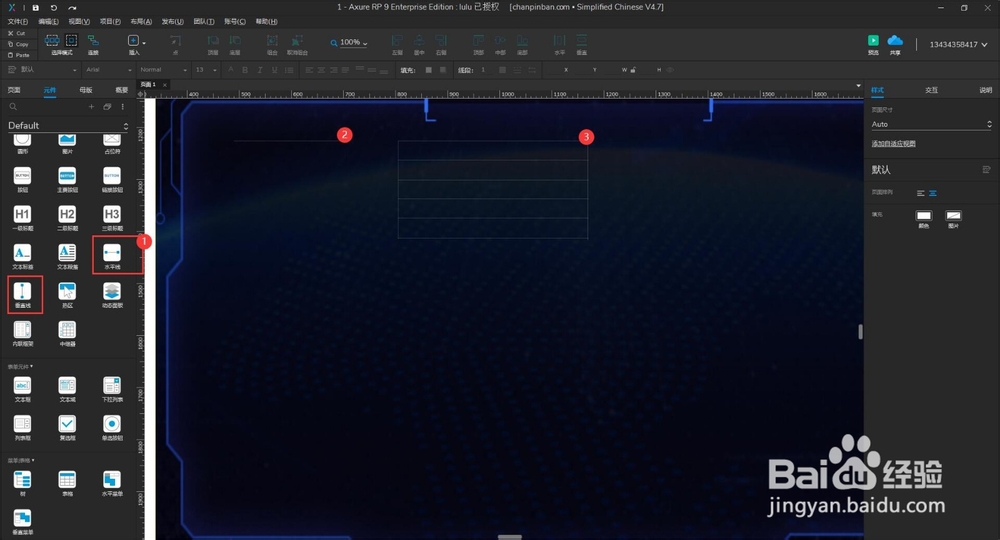The height and width of the screenshot is (540, 1000).
Task: Toggle the aspect ratio lock beside W
Action: (x=633, y=70)
